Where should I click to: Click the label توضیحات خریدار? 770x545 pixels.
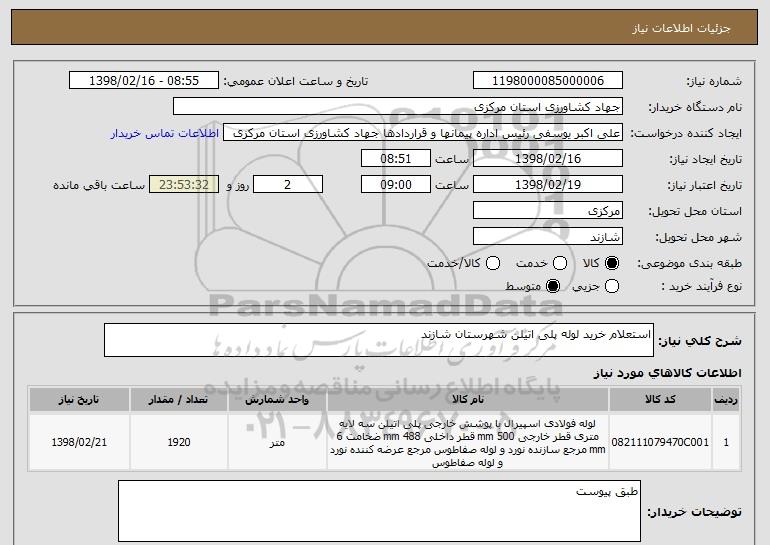click(x=694, y=512)
